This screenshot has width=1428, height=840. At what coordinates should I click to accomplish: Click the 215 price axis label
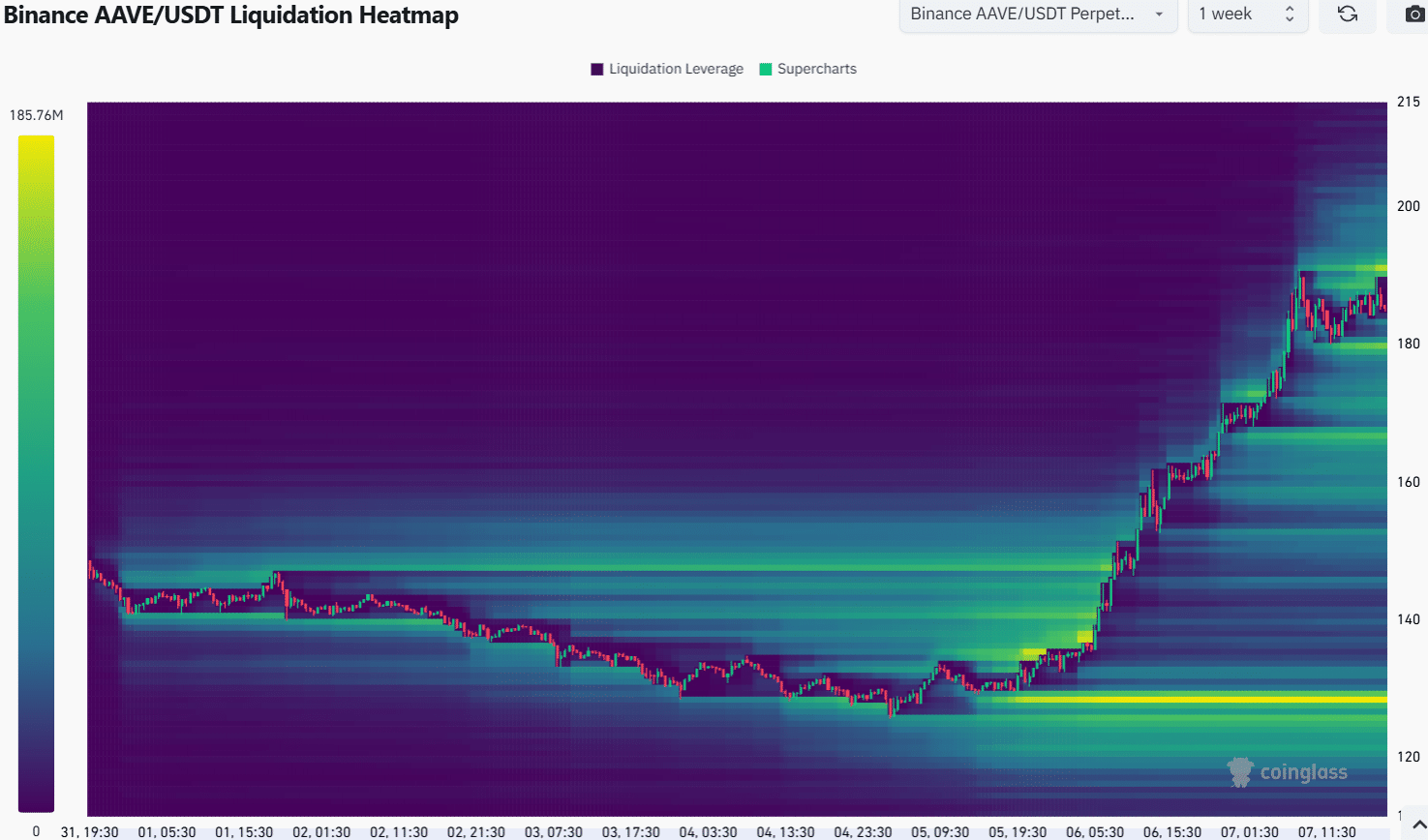pyautogui.click(x=1409, y=102)
